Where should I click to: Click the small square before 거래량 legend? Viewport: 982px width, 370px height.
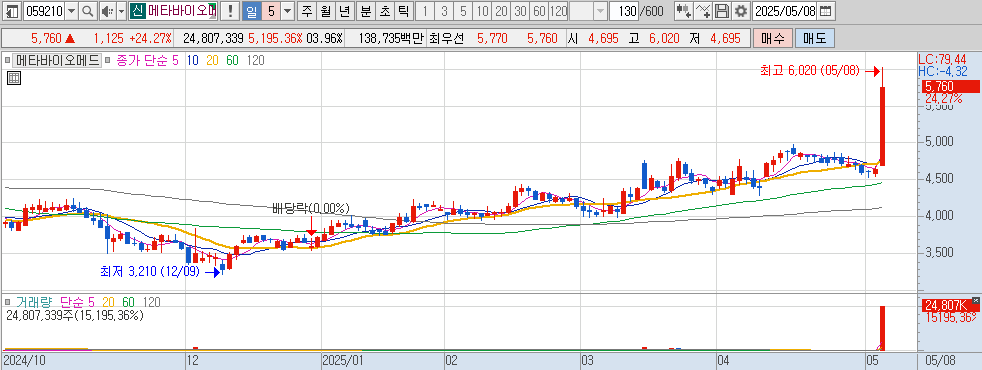[x=8, y=302]
